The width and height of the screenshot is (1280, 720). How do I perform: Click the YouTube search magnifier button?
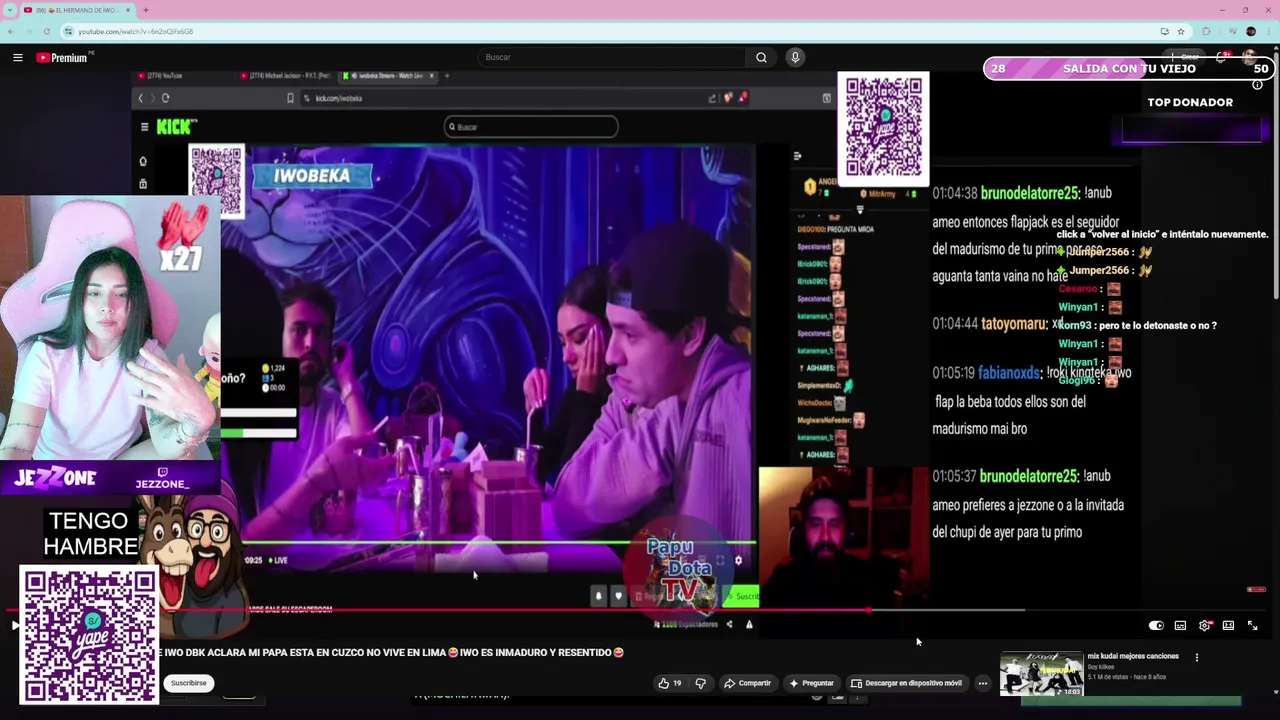[x=761, y=58]
